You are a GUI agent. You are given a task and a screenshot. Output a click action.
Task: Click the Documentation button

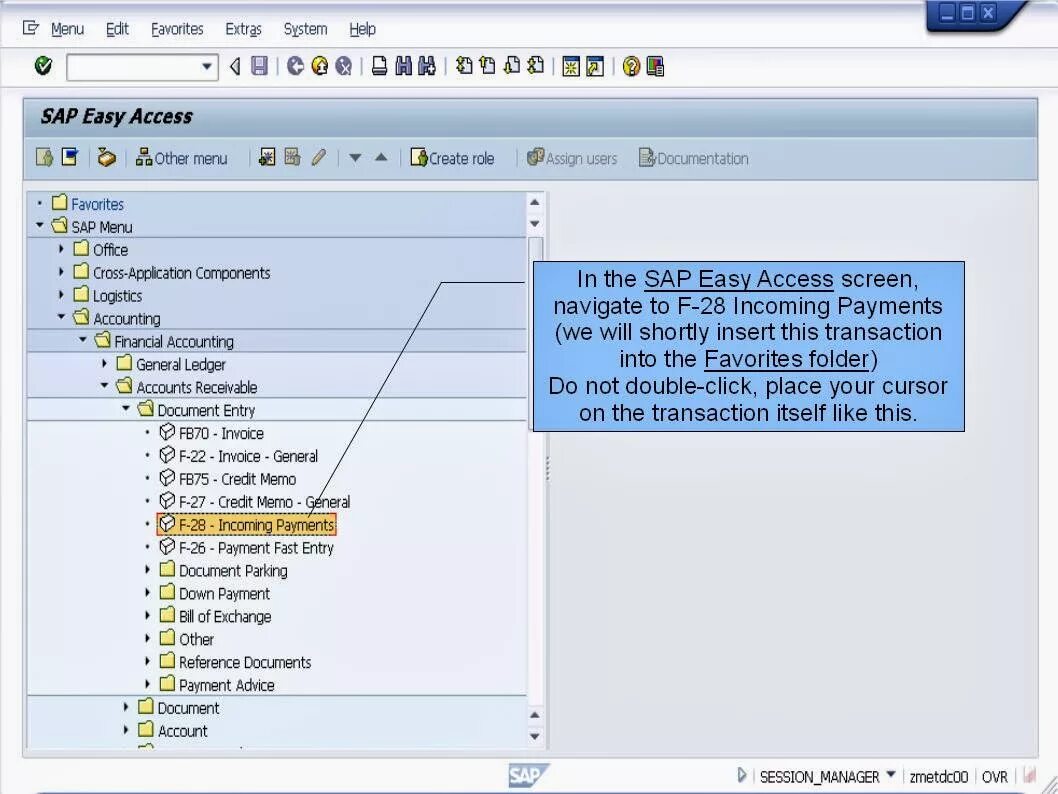point(694,158)
